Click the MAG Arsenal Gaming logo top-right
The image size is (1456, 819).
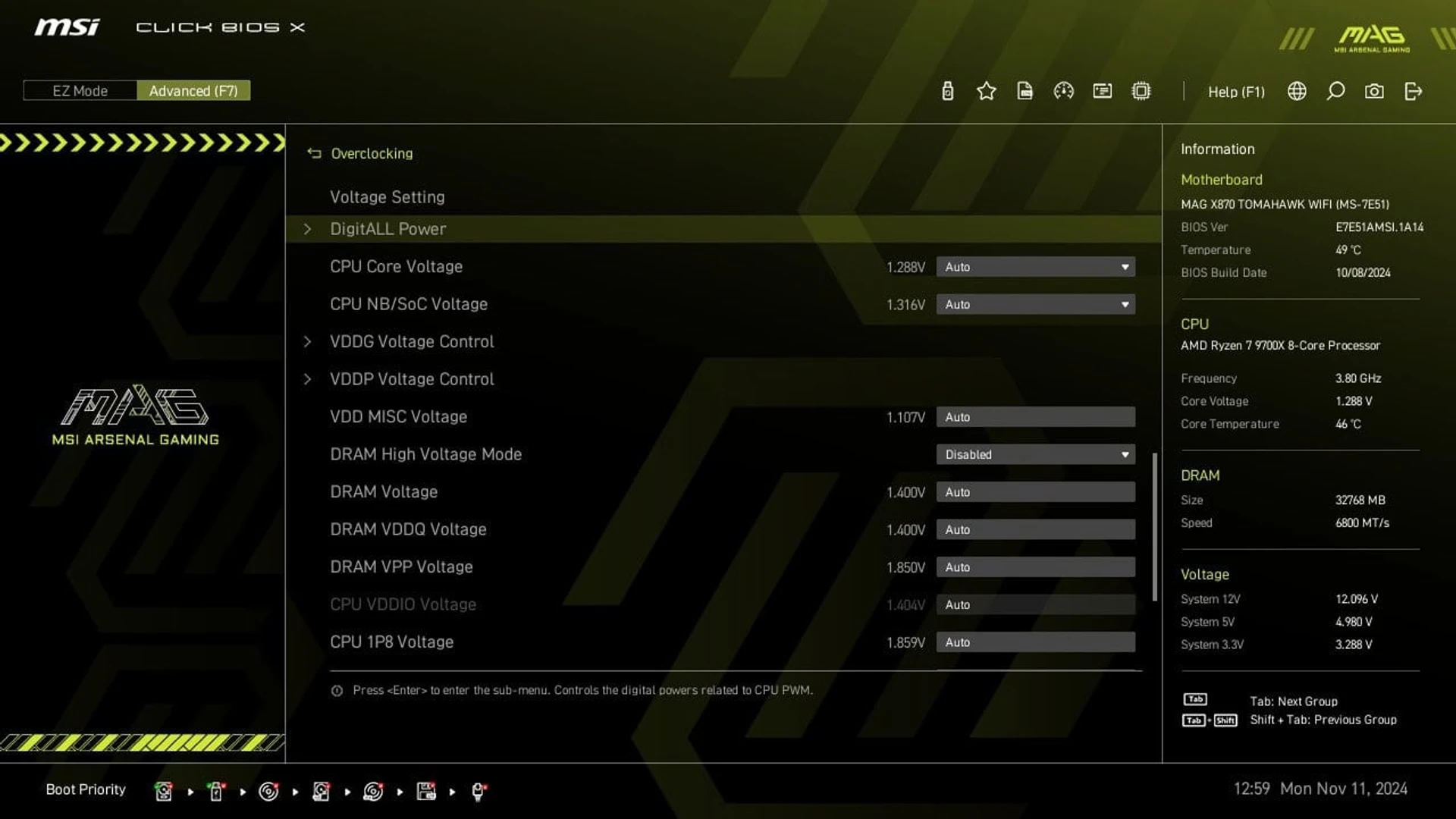pos(1372,39)
